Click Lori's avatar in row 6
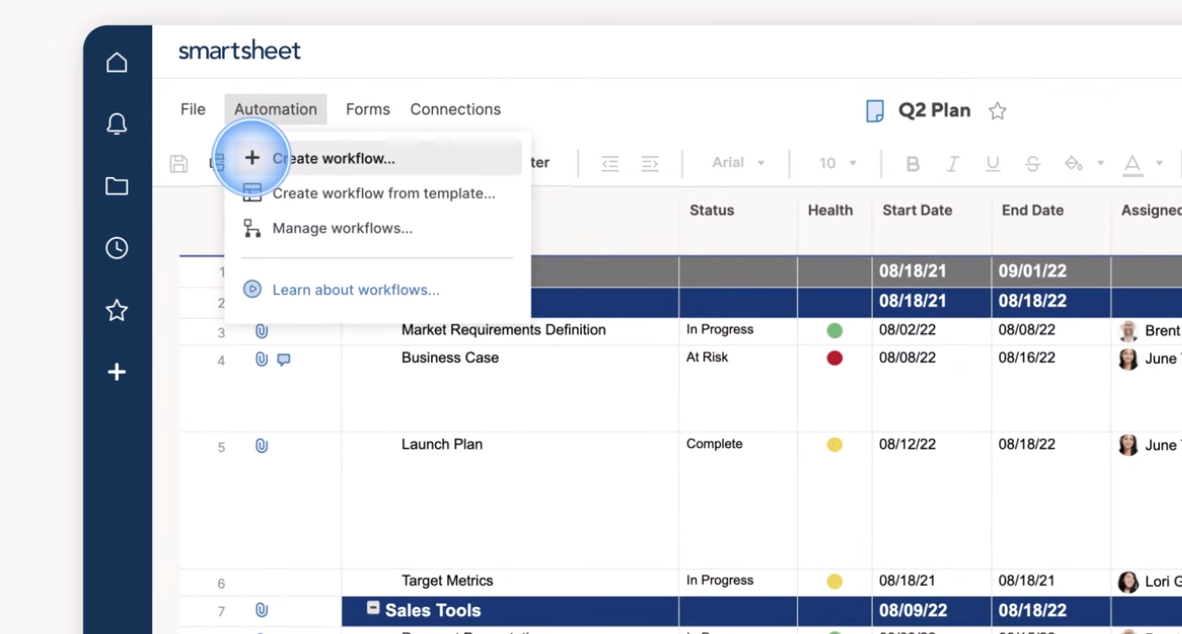The height and width of the screenshot is (634, 1182). point(1128,582)
